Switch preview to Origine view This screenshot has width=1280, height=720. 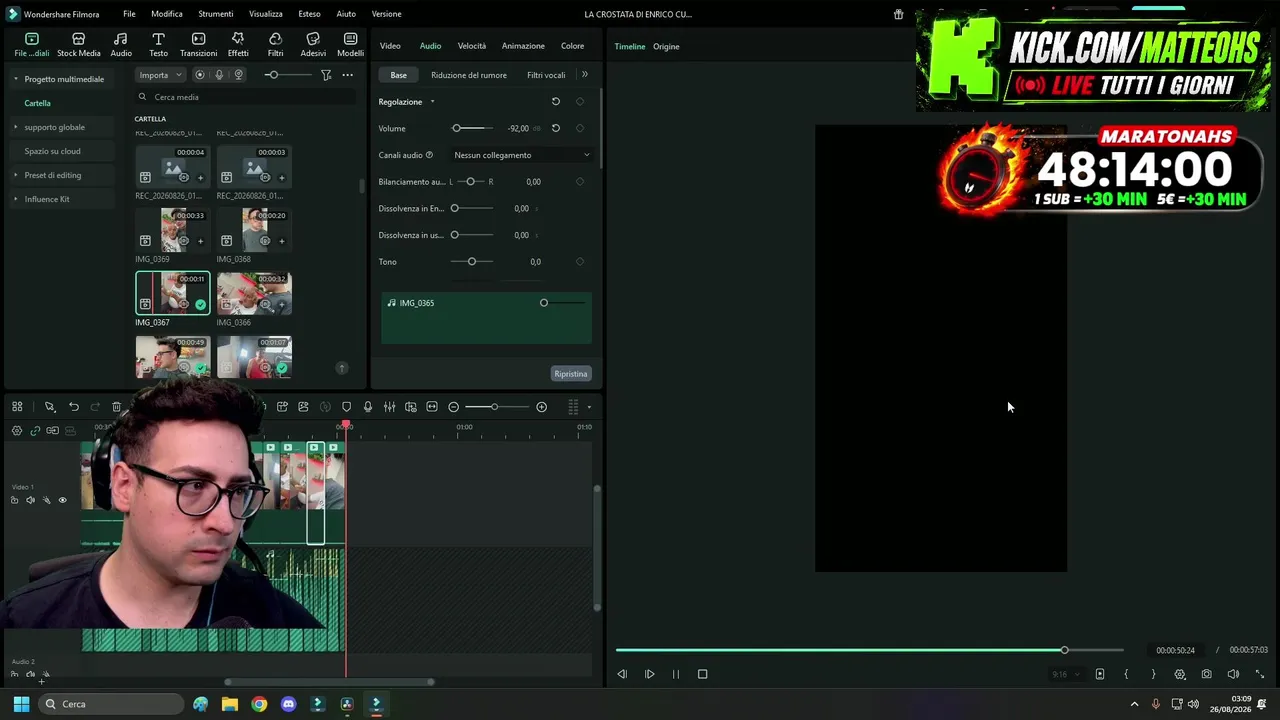pos(666,47)
